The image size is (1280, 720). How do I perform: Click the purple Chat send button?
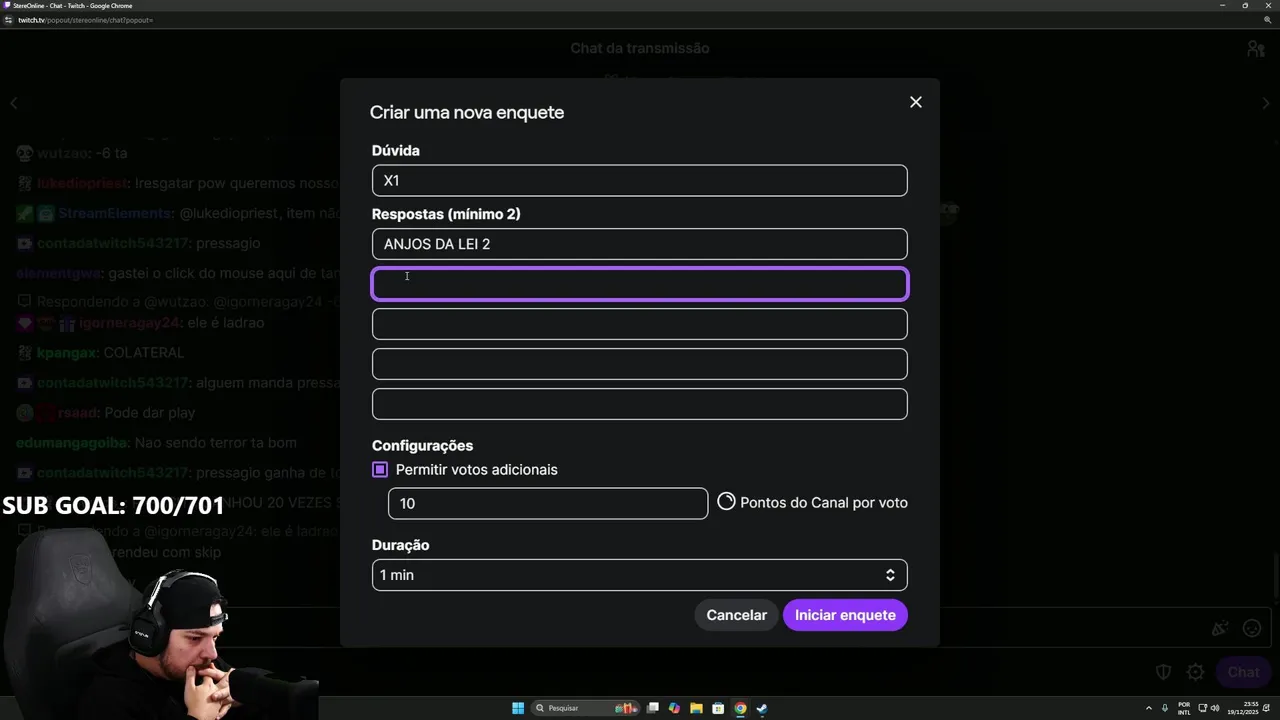1243,672
